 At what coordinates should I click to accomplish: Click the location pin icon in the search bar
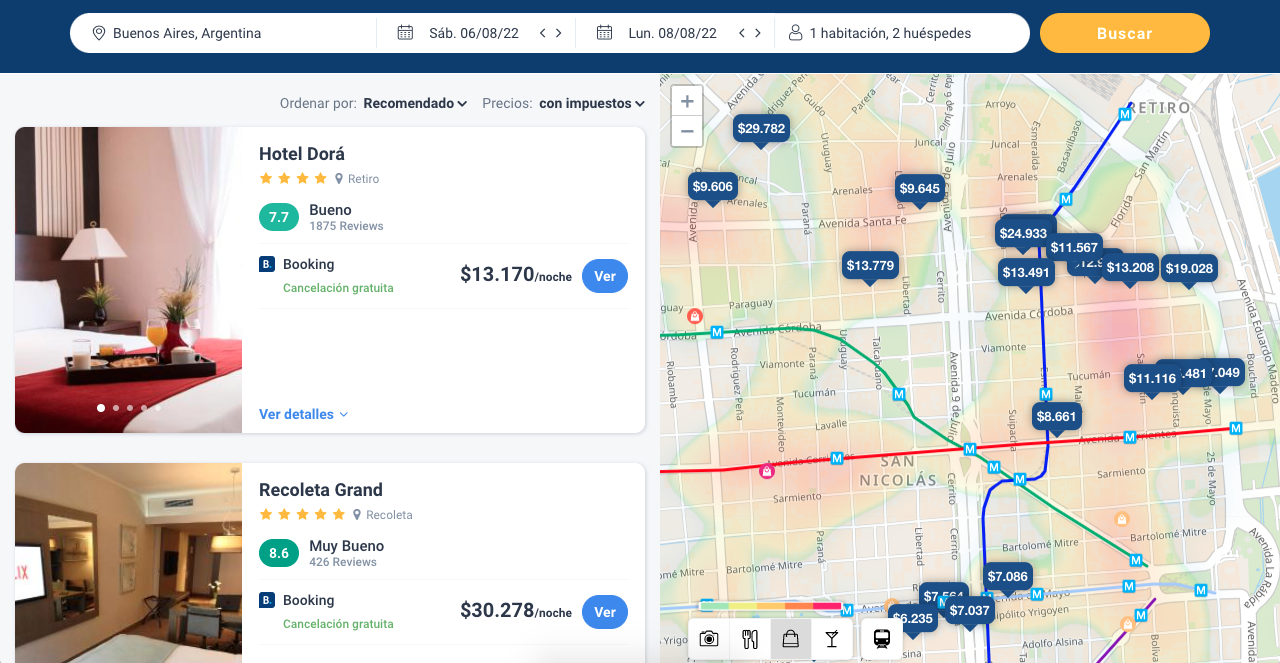[x=99, y=33]
